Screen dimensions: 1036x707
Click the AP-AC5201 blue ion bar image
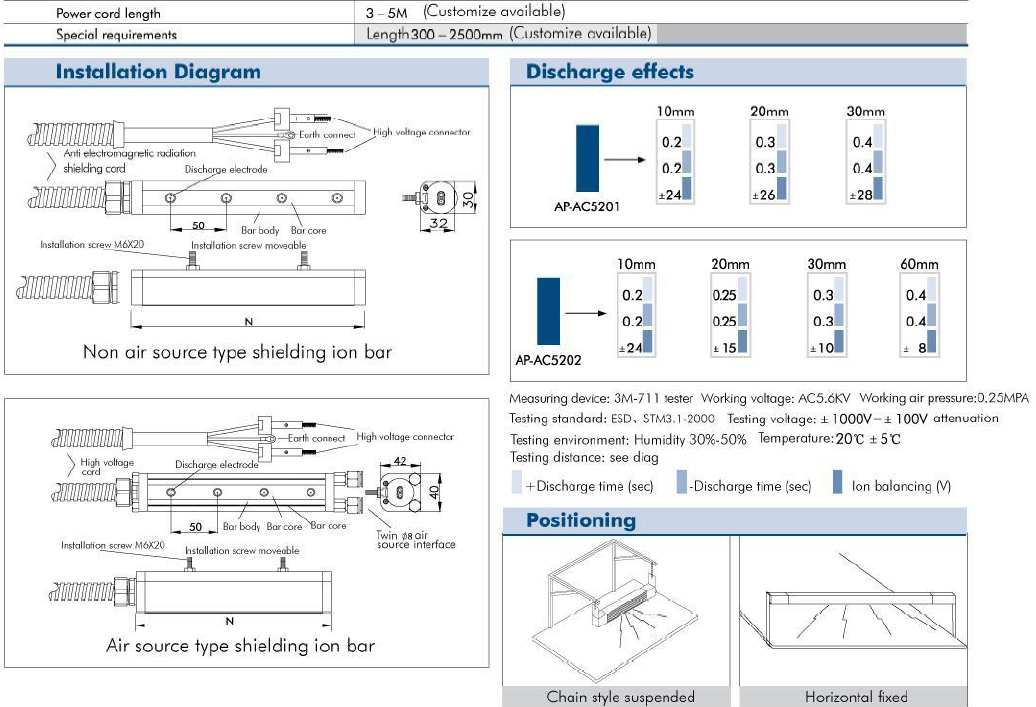coord(589,156)
